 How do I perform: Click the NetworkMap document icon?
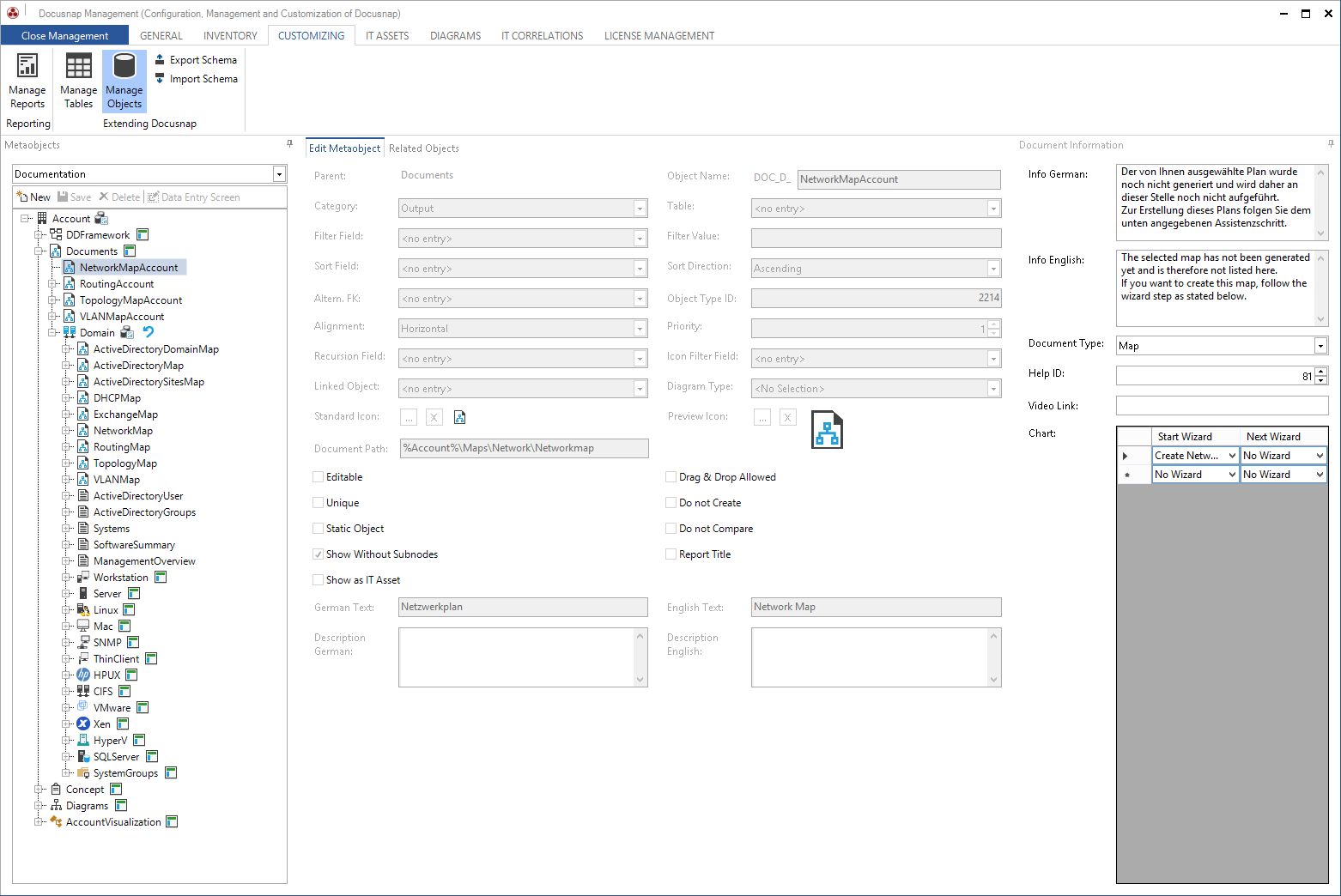pyautogui.click(x=83, y=430)
